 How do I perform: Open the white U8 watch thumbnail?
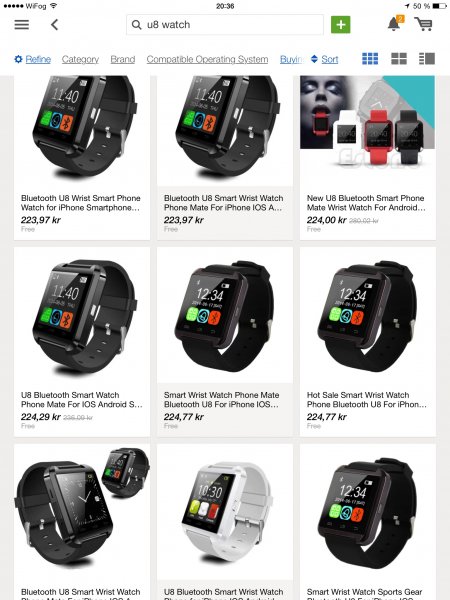tap(225, 512)
